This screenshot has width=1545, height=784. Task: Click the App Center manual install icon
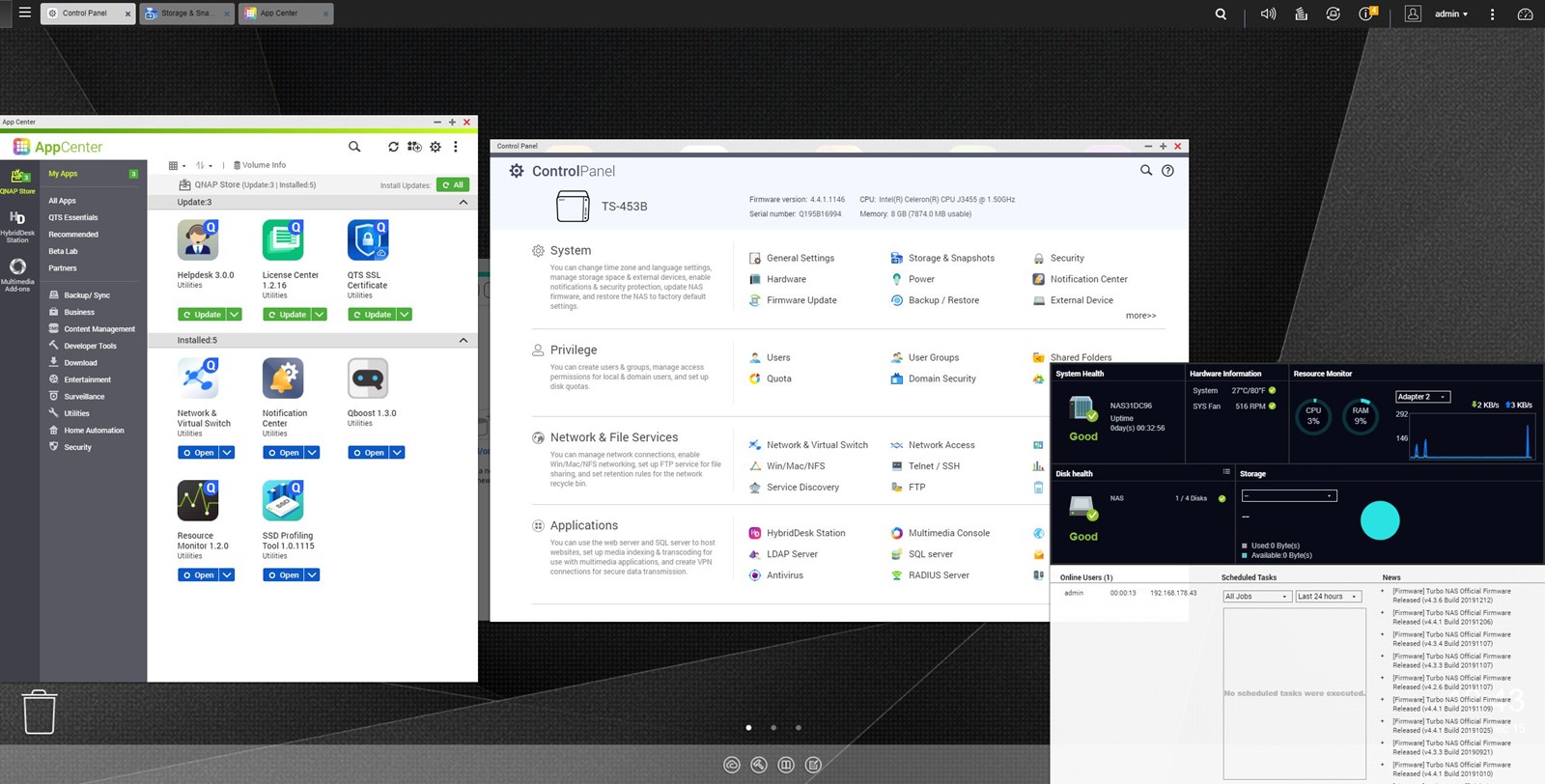click(414, 147)
